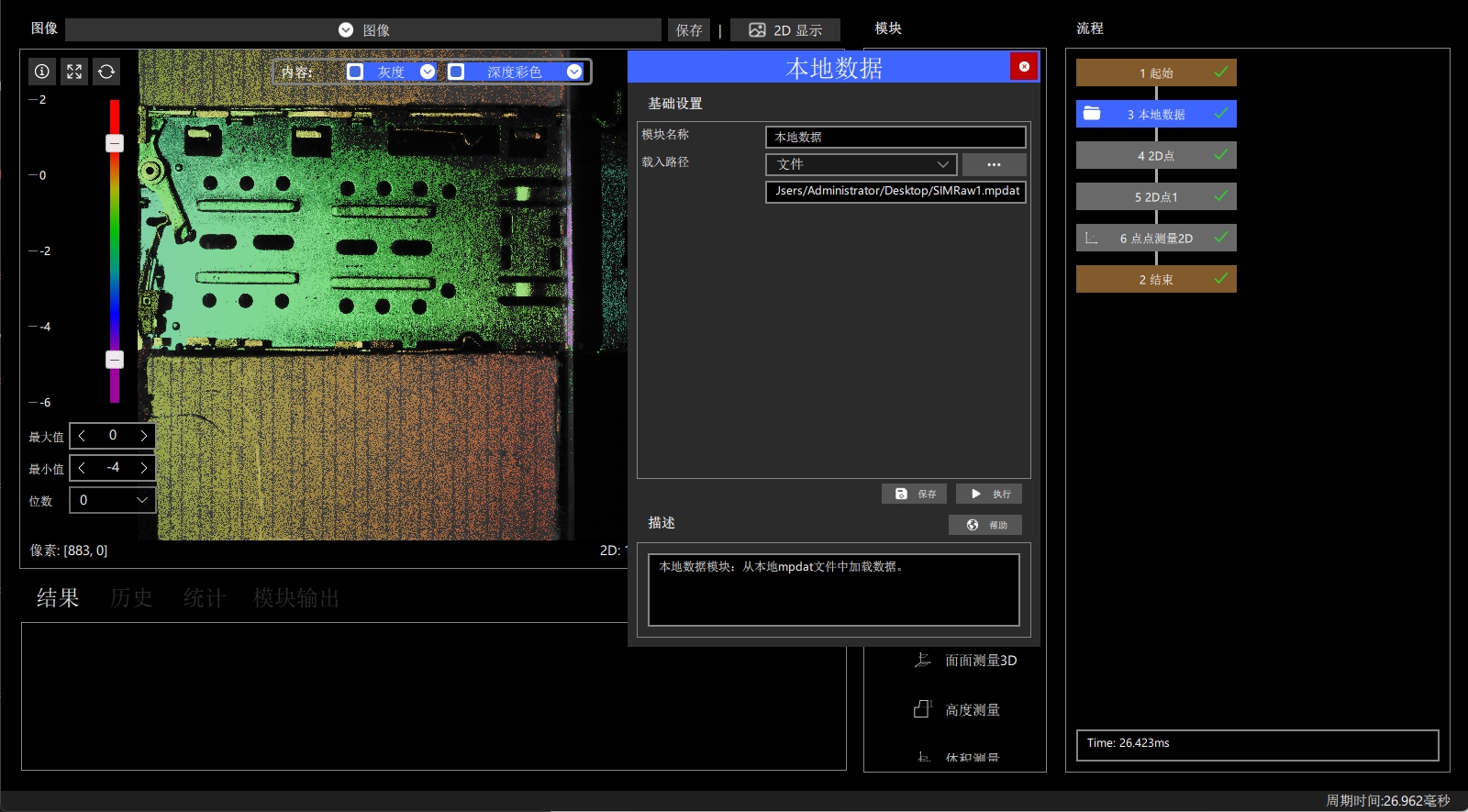The width and height of the screenshot is (1468, 812).
Task: Switch to the 统计 tab
Action: coord(205,598)
